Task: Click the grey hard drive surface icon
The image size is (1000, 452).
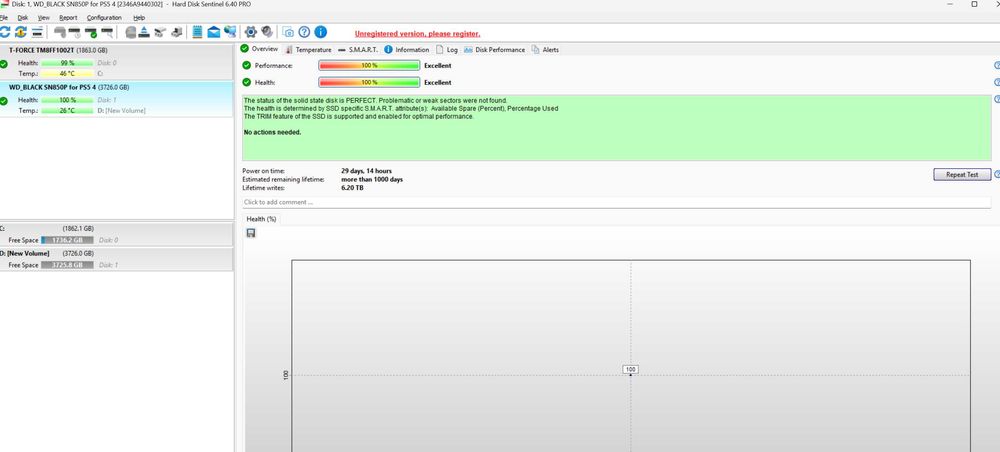Action: tap(131, 32)
